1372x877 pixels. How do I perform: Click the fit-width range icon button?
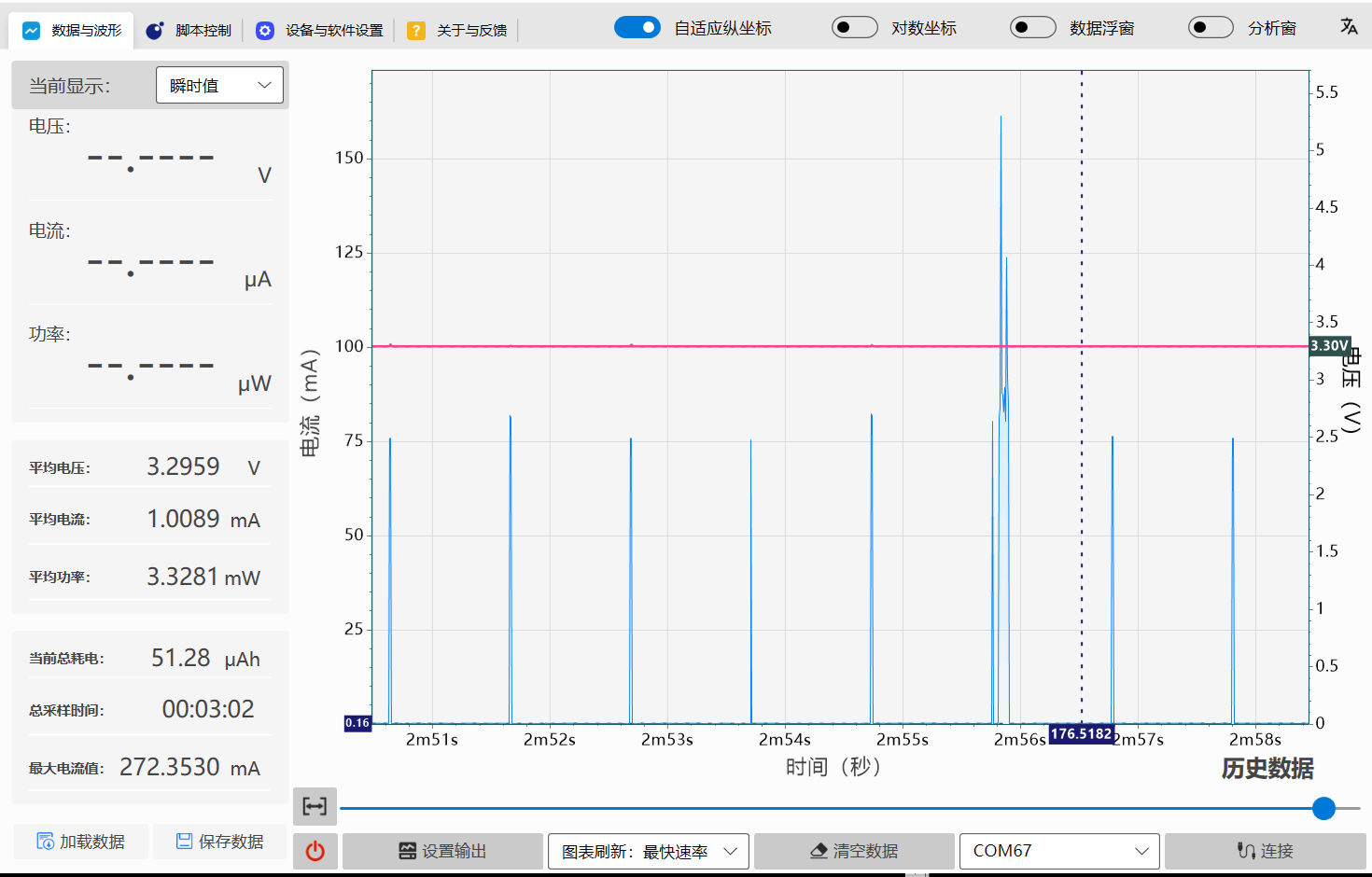315,807
